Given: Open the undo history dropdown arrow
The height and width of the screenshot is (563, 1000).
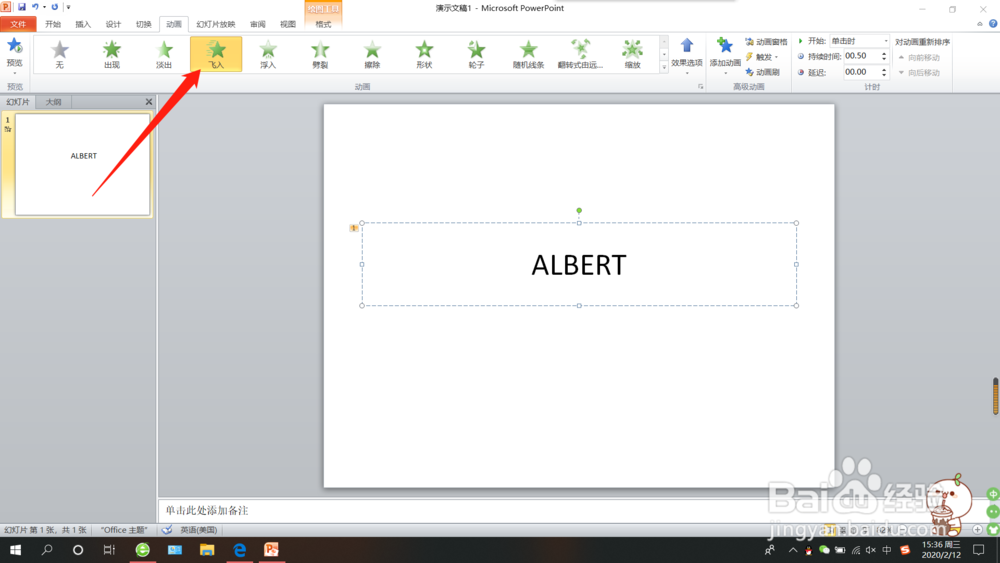Looking at the screenshot, I should click(45, 7).
